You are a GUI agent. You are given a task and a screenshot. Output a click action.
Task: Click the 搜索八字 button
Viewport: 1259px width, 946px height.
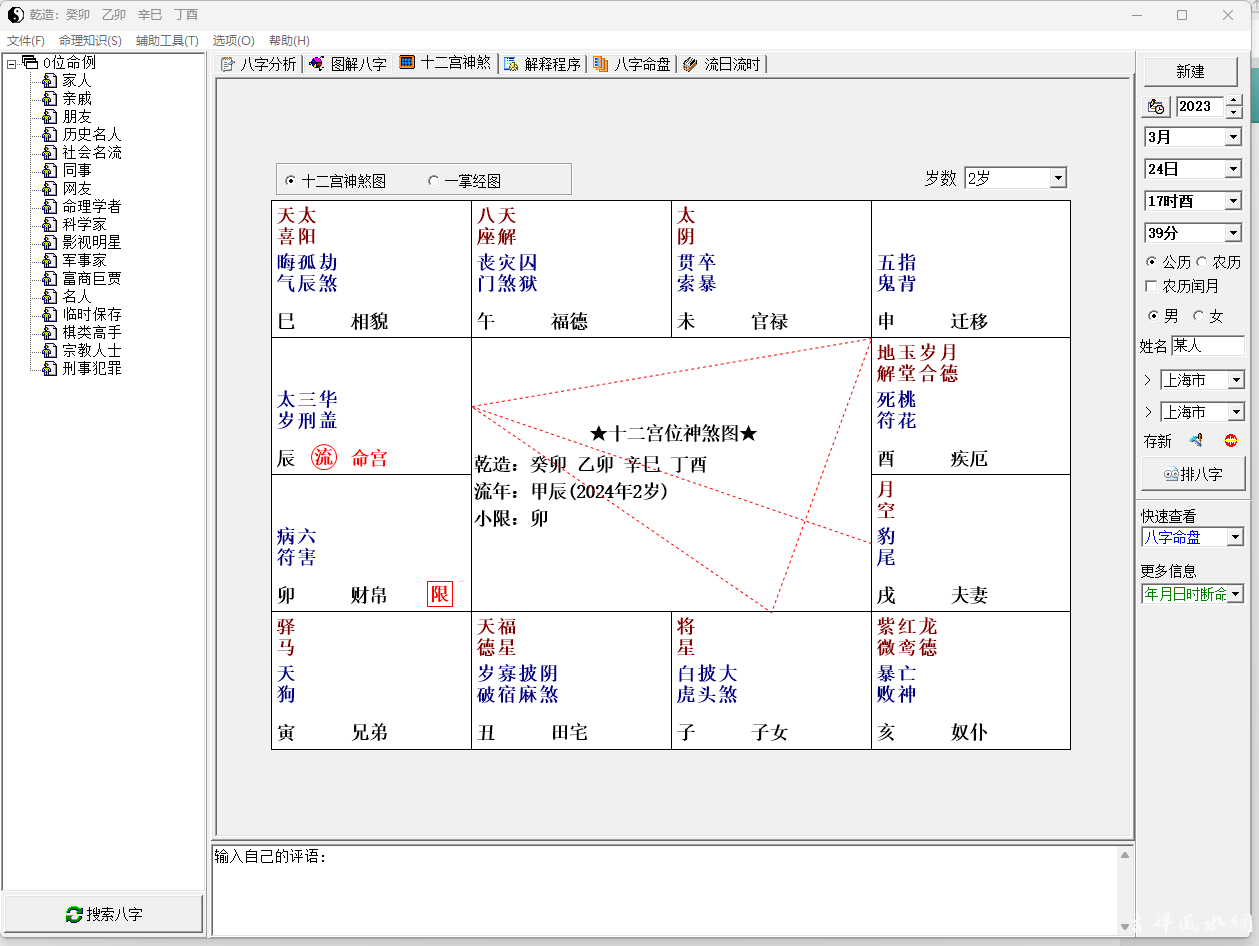[x=103, y=914]
